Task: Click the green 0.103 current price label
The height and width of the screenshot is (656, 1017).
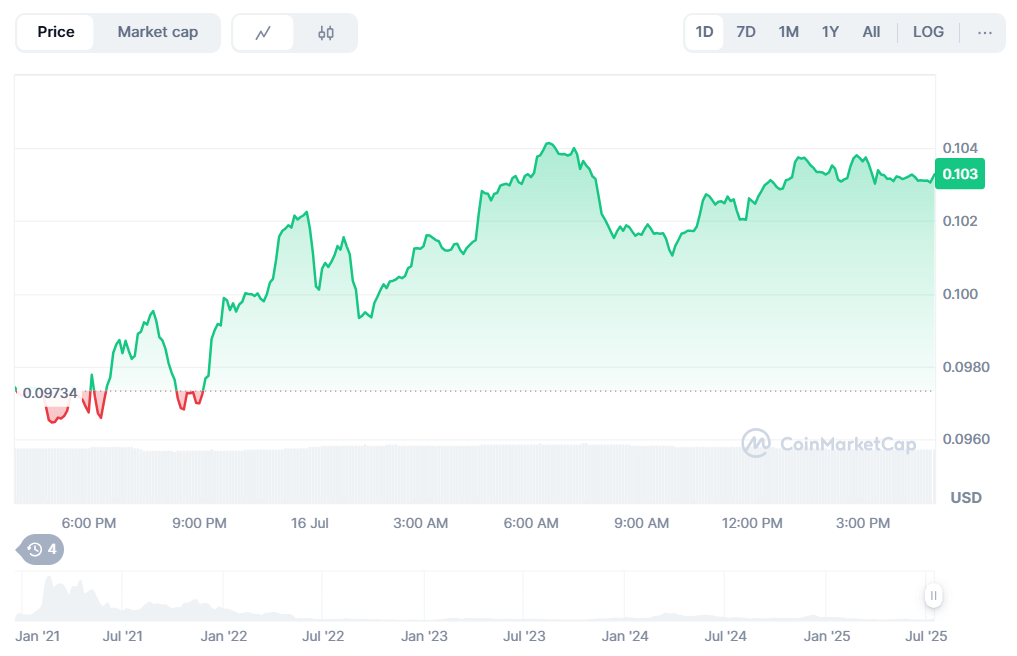Action: click(x=960, y=174)
